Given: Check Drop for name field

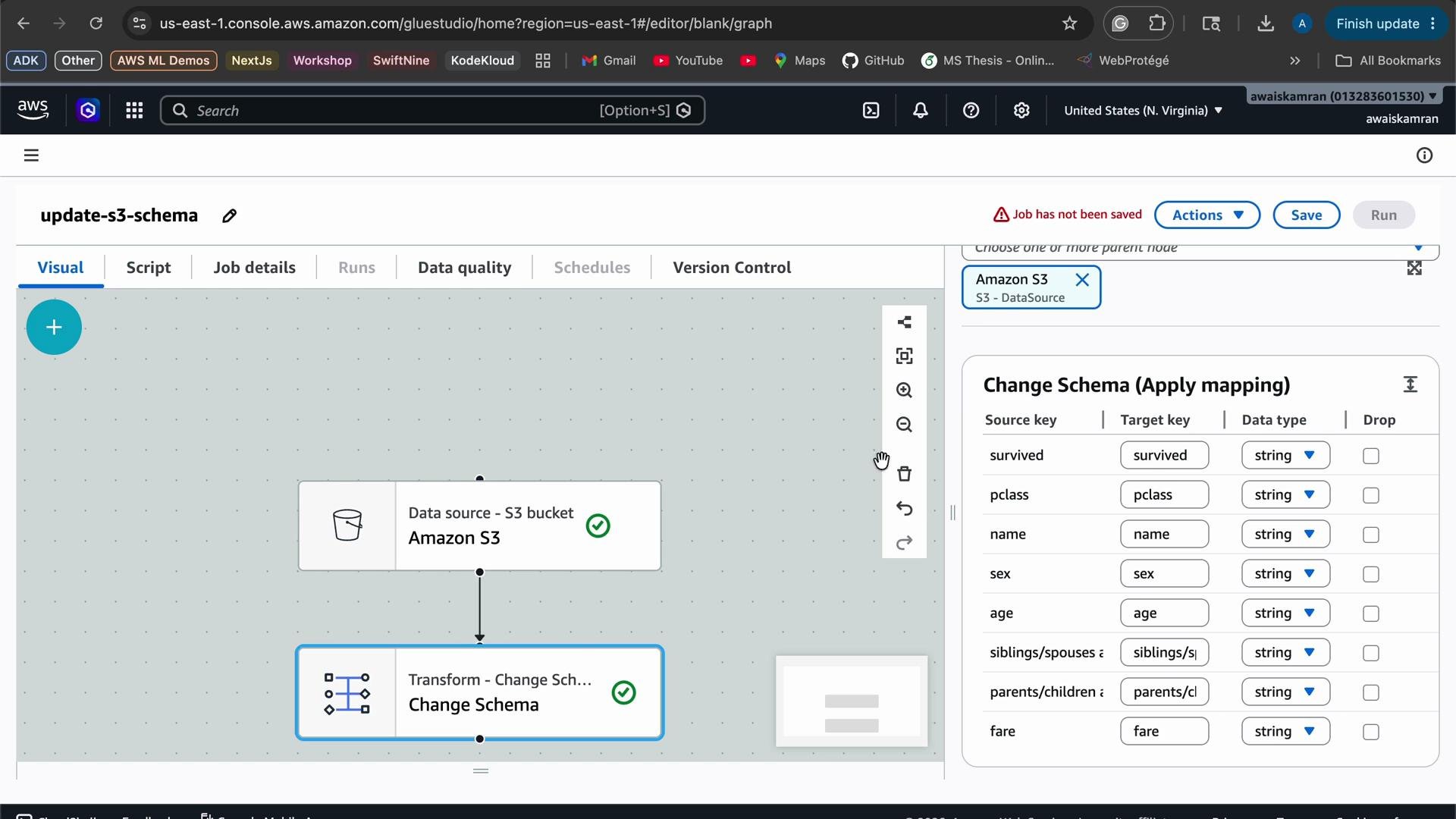Looking at the screenshot, I should pos(1370,535).
